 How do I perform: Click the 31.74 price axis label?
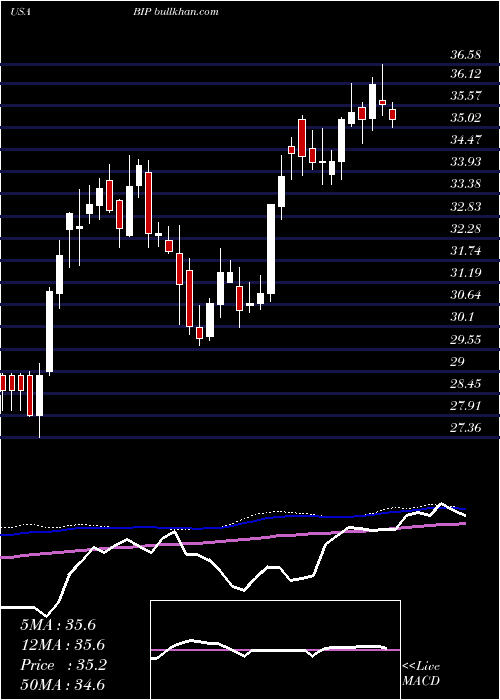tap(466, 251)
